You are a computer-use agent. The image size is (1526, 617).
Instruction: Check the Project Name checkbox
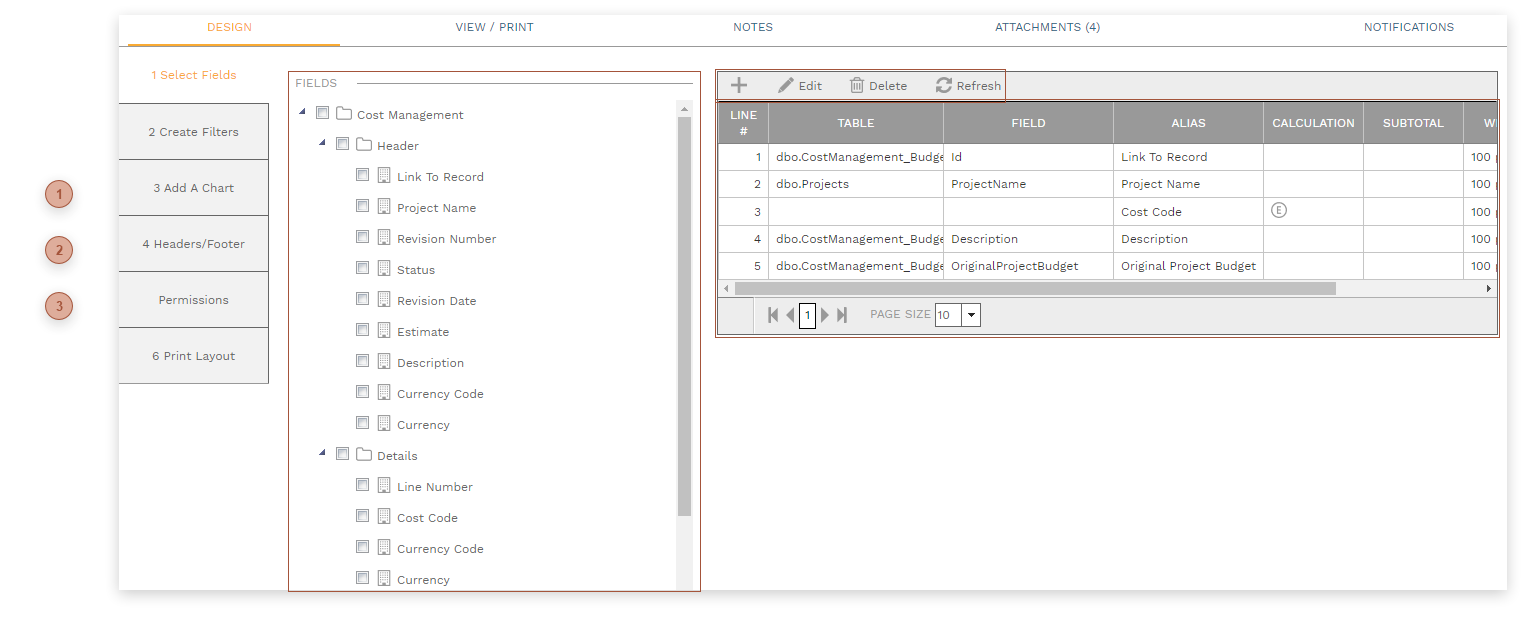pos(362,205)
